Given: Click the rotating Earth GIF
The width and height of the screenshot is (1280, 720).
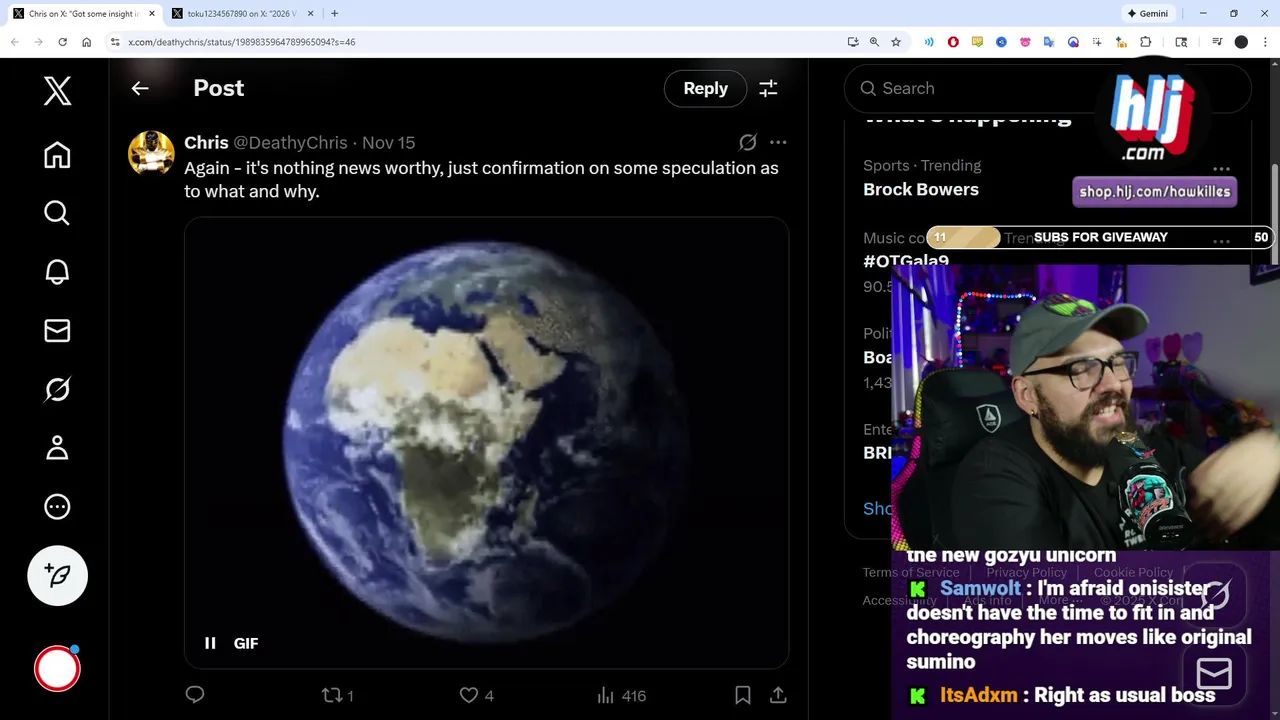Looking at the screenshot, I should tap(486, 443).
